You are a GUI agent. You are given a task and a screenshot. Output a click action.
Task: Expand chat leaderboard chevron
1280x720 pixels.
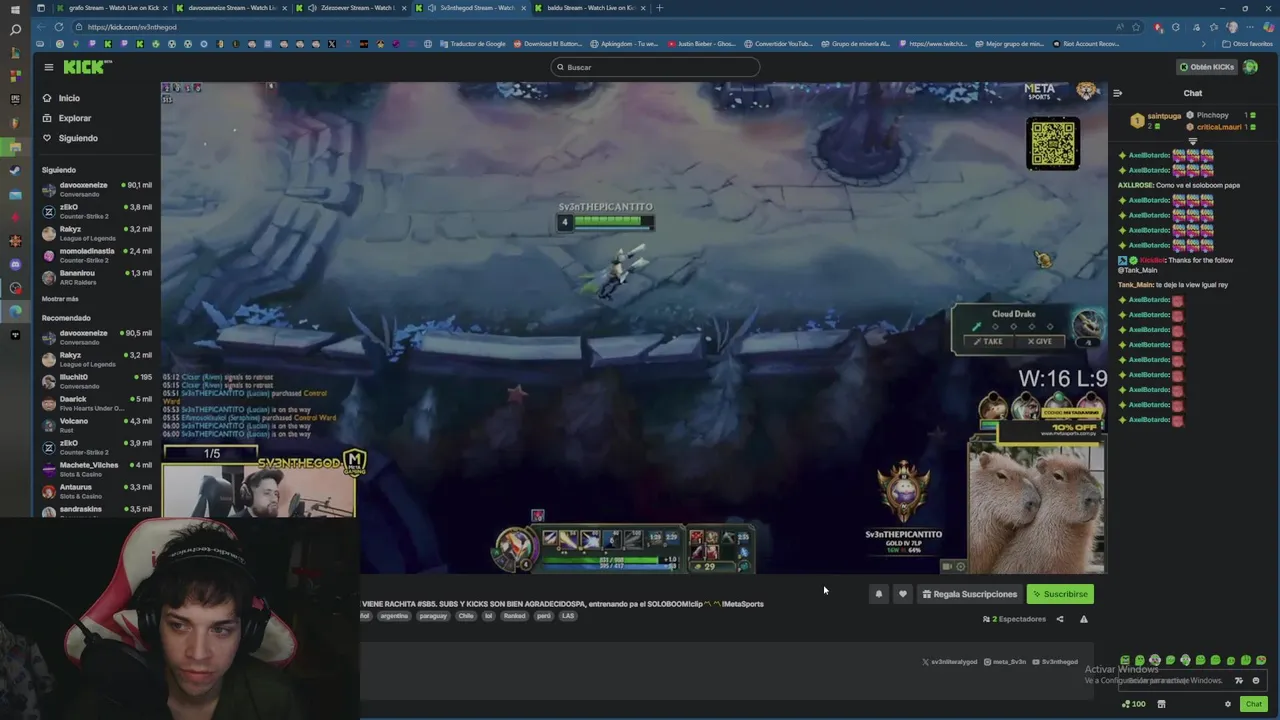pos(1192,142)
